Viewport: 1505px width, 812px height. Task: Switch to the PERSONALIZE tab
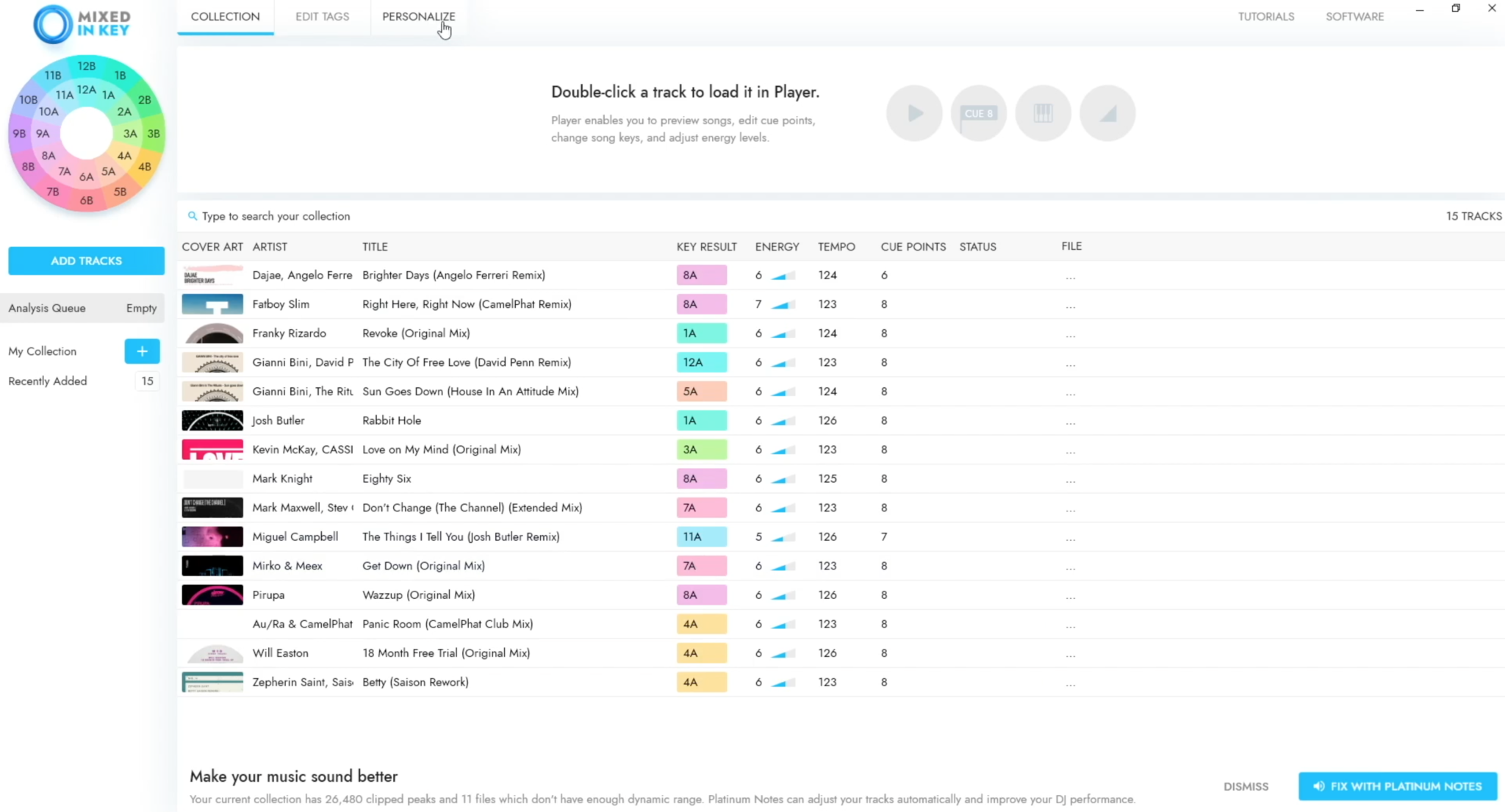click(x=418, y=16)
